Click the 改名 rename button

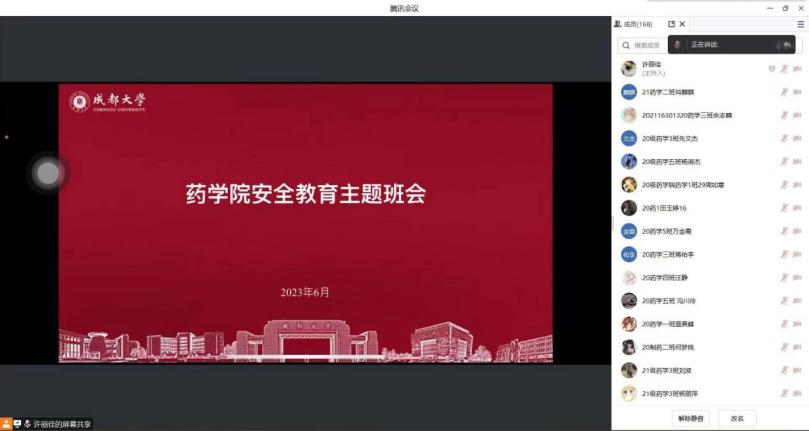737,418
